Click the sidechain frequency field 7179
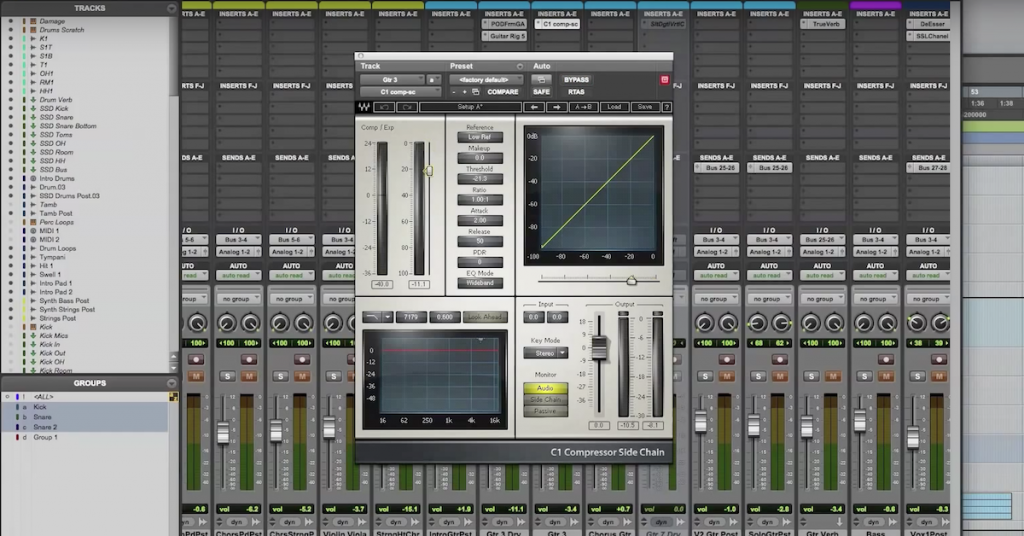Viewport: 1024px width, 536px height. [x=411, y=317]
